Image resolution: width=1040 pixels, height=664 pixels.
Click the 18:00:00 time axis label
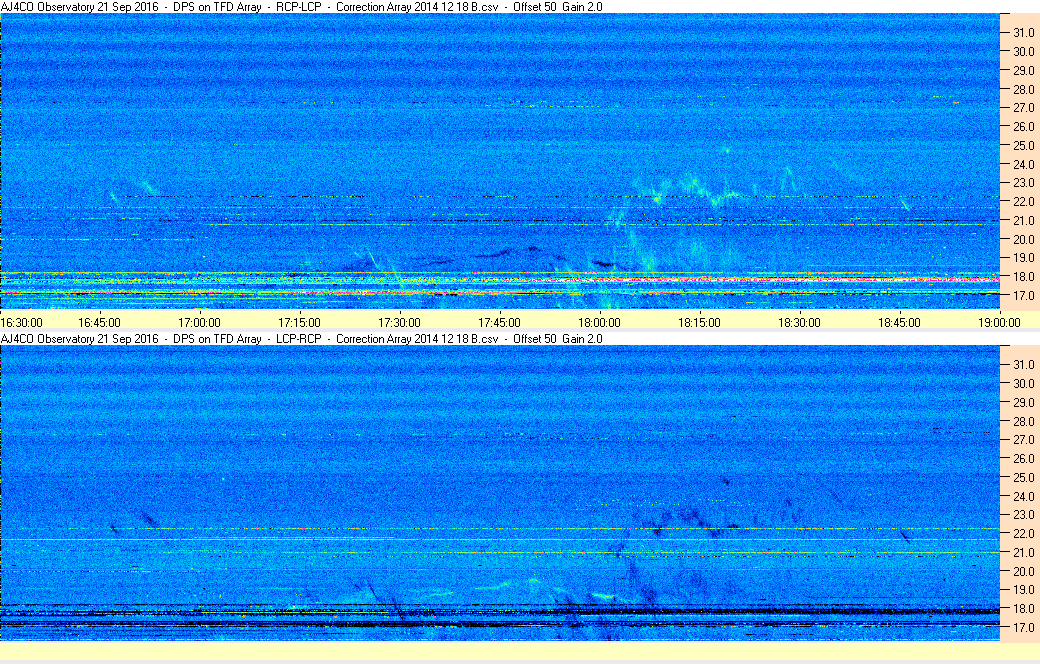(x=600, y=322)
